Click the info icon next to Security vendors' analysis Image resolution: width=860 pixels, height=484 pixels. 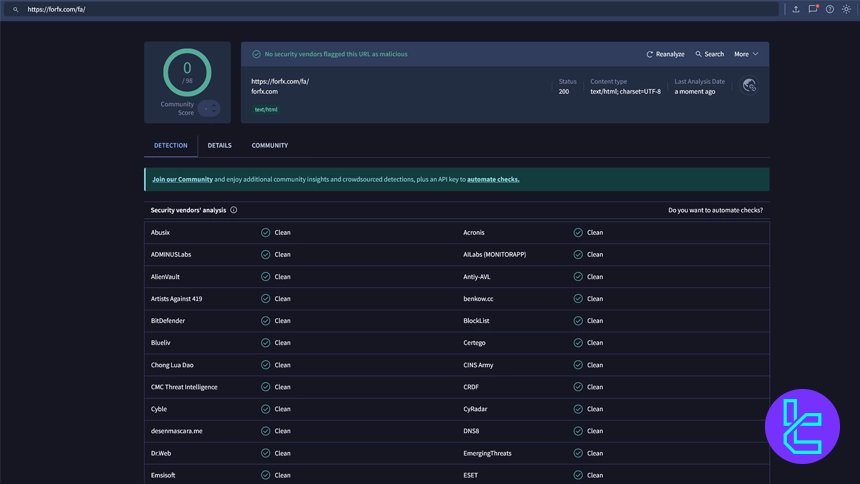point(234,210)
